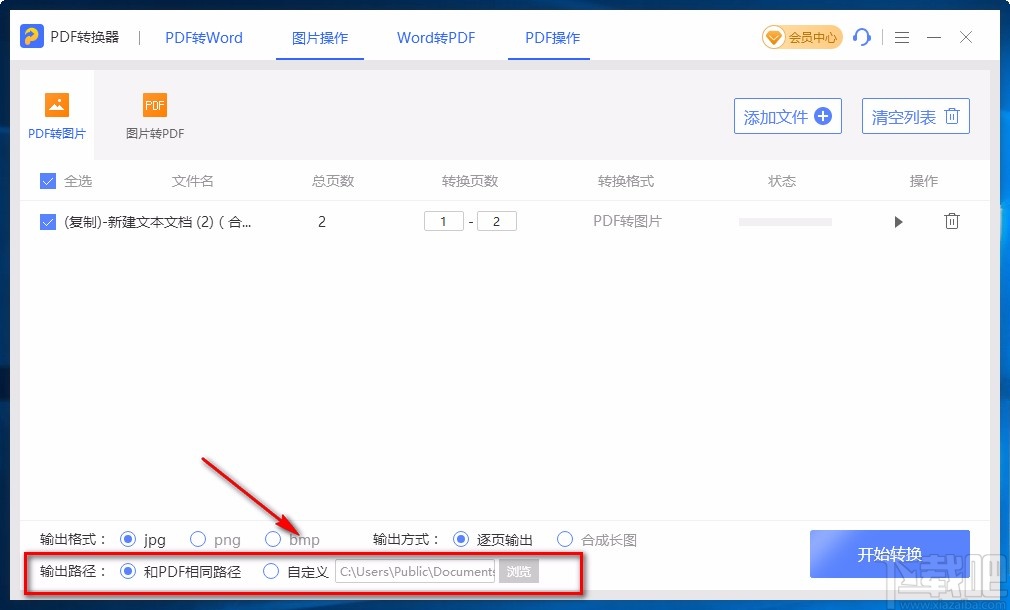Enable the 自定义 output path option
This screenshot has height=610, width=1010.
click(x=271, y=571)
